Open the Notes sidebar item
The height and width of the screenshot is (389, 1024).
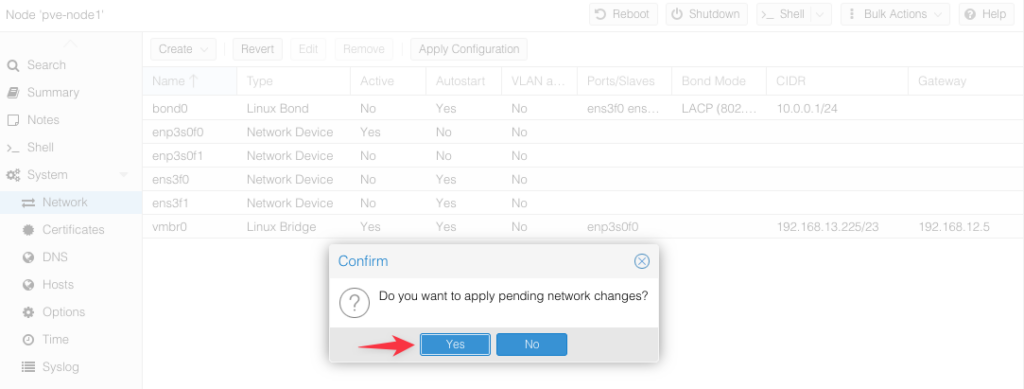click(71, 120)
